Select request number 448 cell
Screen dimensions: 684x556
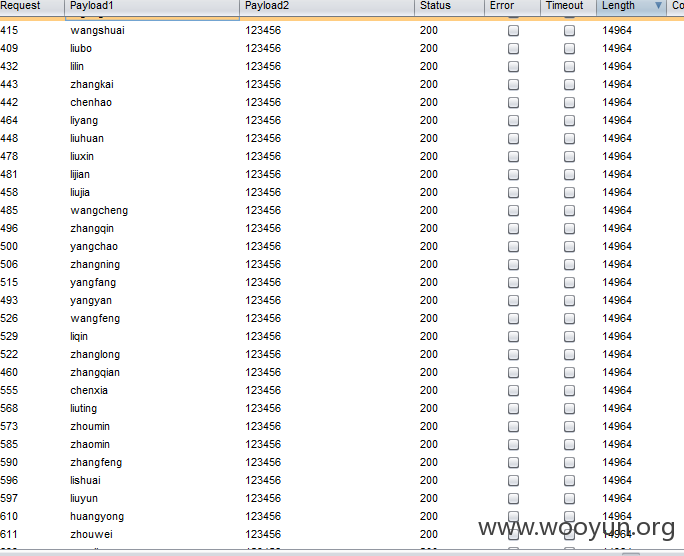click(x=32, y=138)
